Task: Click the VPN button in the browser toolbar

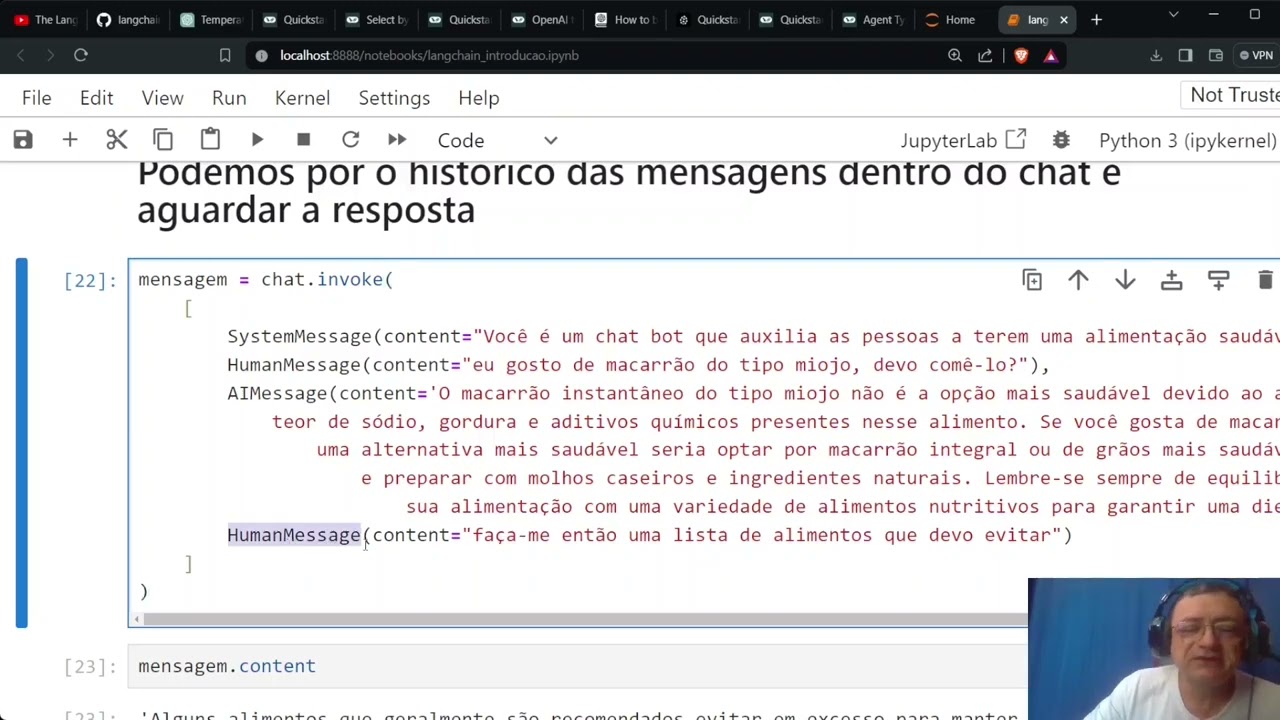Action: pos(1256,55)
